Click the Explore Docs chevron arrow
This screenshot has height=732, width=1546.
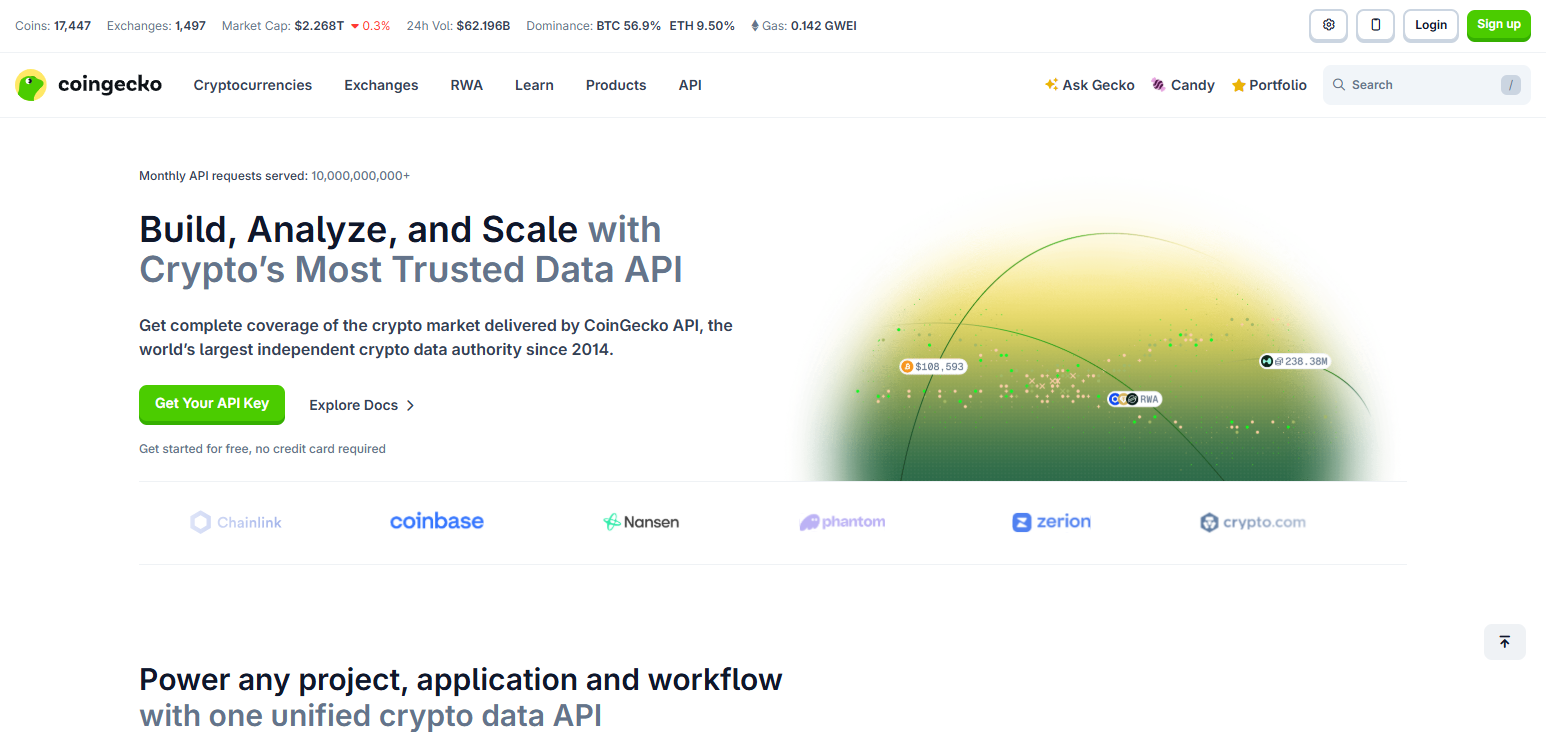[410, 405]
